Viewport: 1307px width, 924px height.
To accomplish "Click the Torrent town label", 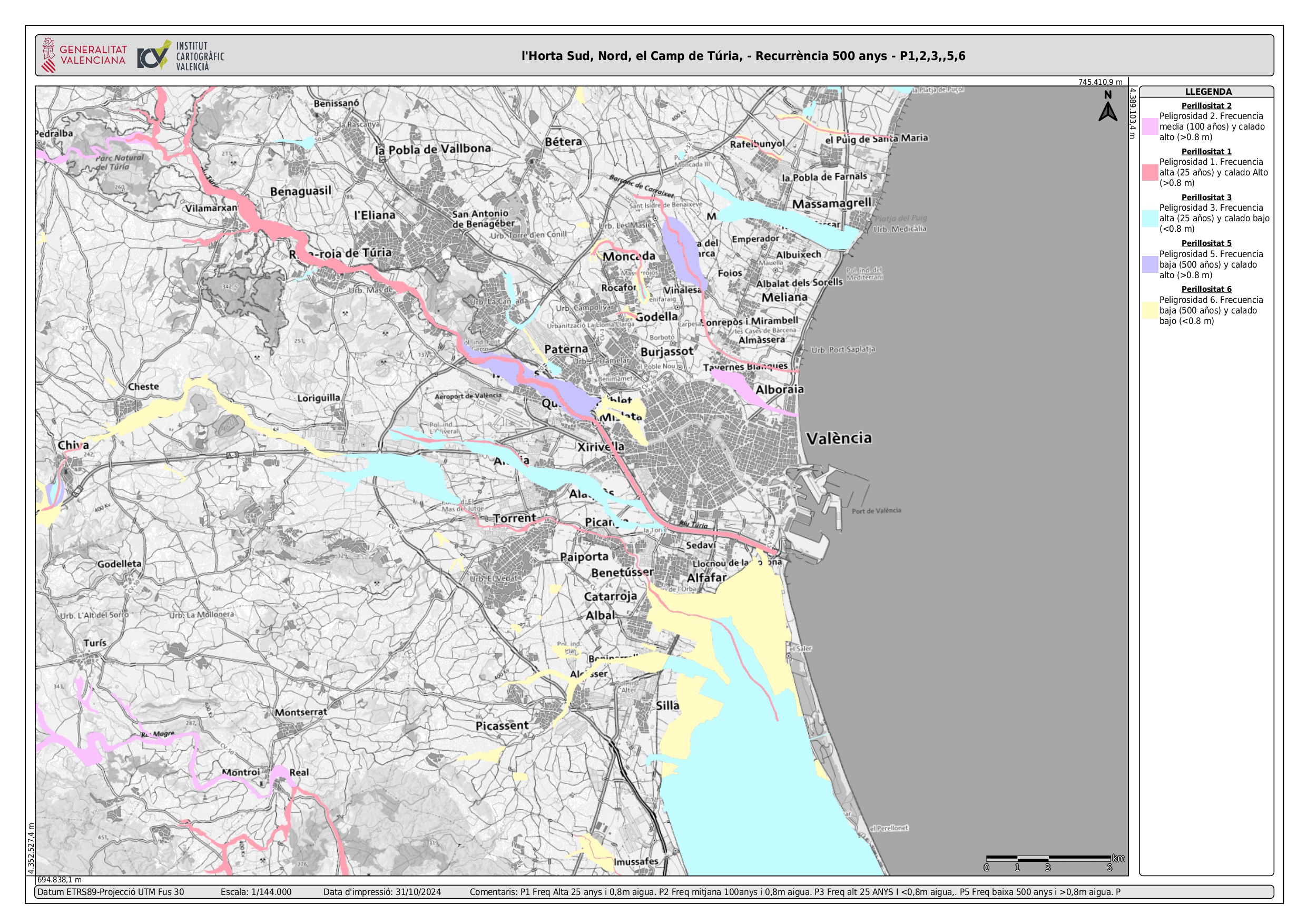I will (514, 518).
